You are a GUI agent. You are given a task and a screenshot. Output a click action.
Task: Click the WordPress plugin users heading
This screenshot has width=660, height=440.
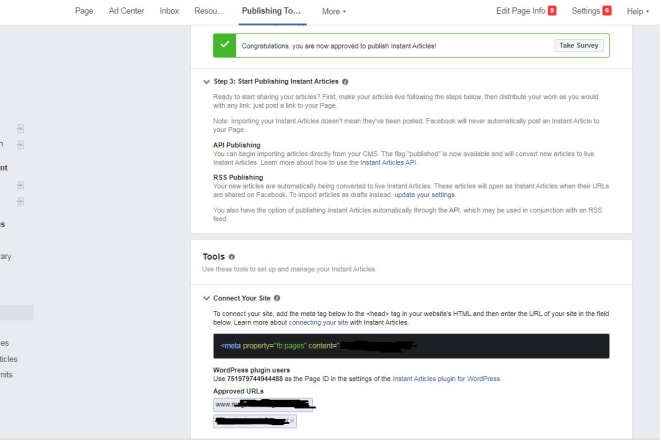(251, 370)
